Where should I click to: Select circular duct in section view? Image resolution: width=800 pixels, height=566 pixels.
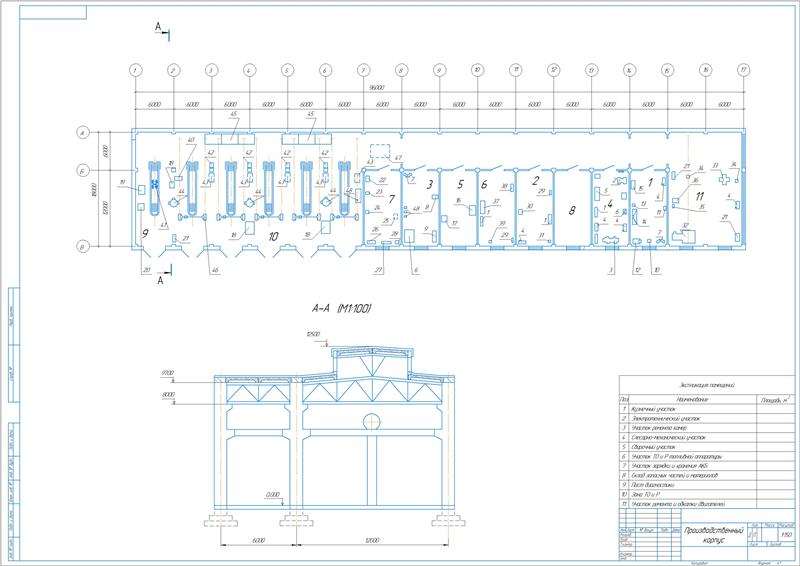(372, 422)
